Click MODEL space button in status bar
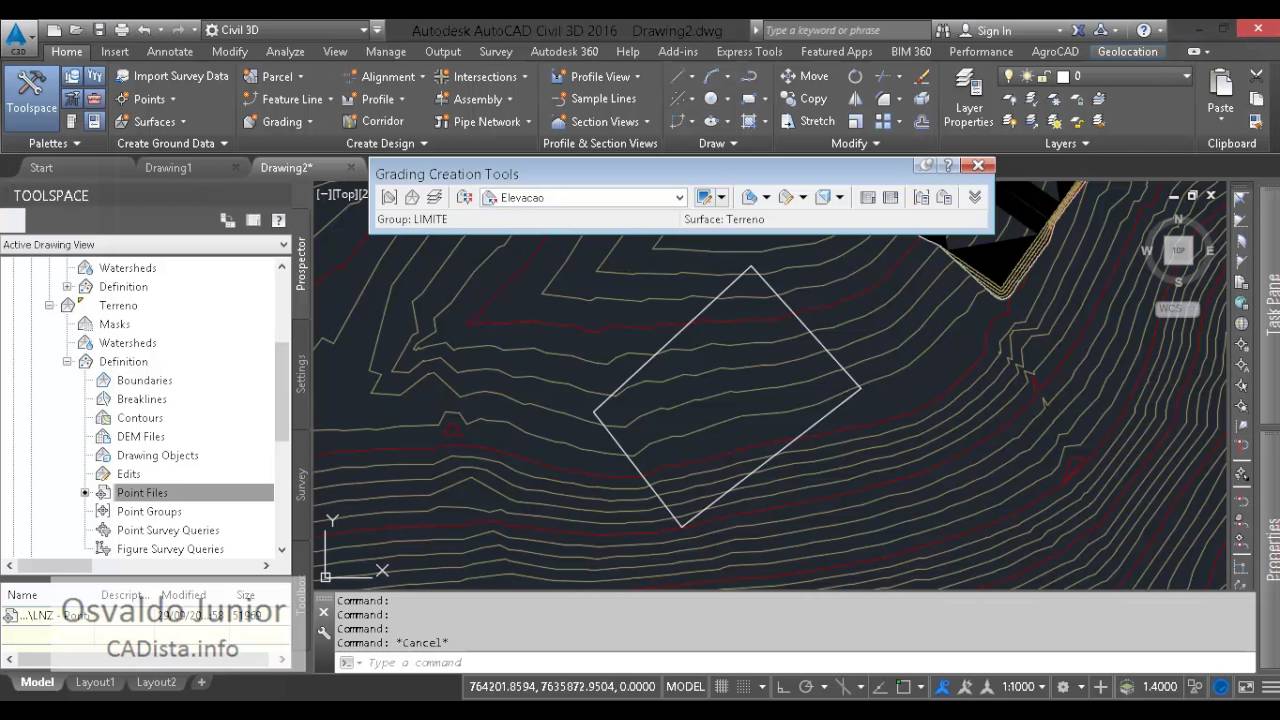This screenshot has height=720, width=1280. (x=685, y=687)
